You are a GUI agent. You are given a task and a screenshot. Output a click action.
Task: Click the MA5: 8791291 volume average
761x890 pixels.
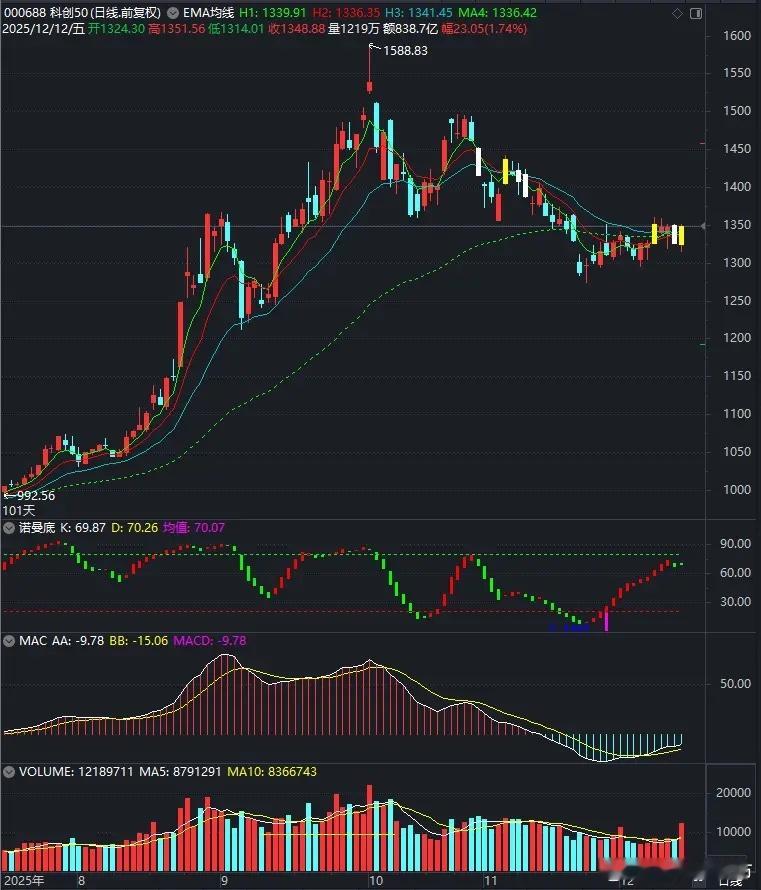(x=180, y=772)
